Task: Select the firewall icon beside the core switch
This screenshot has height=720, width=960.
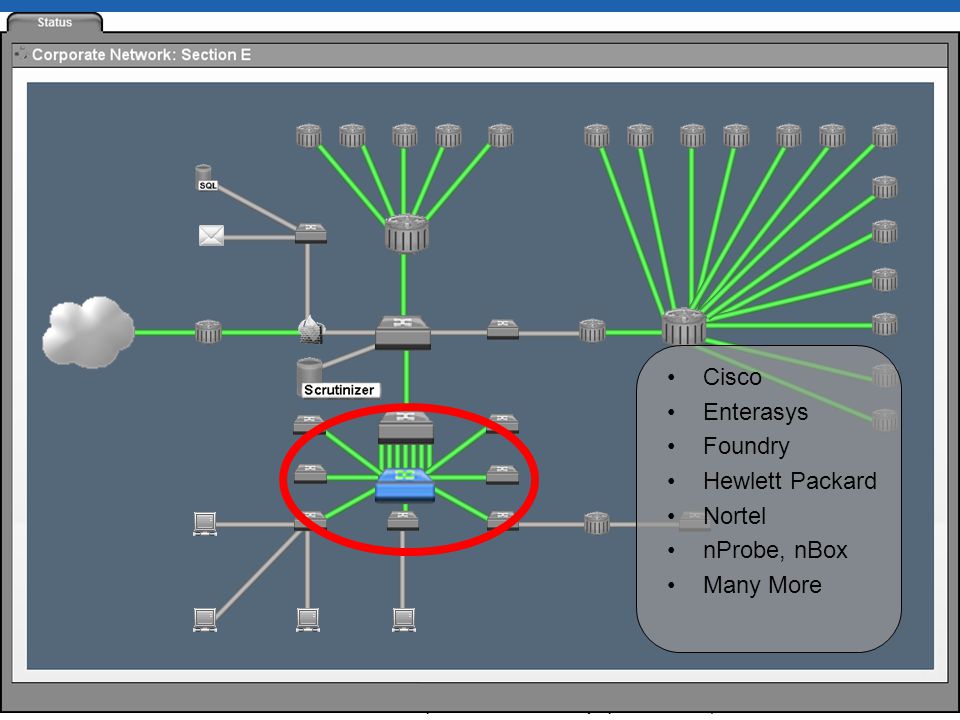Action: tap(310, 329)
